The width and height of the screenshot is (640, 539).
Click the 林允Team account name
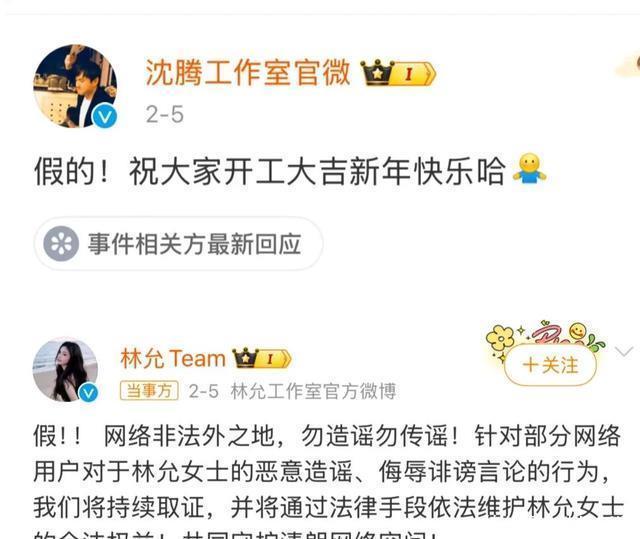coord(173,358)
